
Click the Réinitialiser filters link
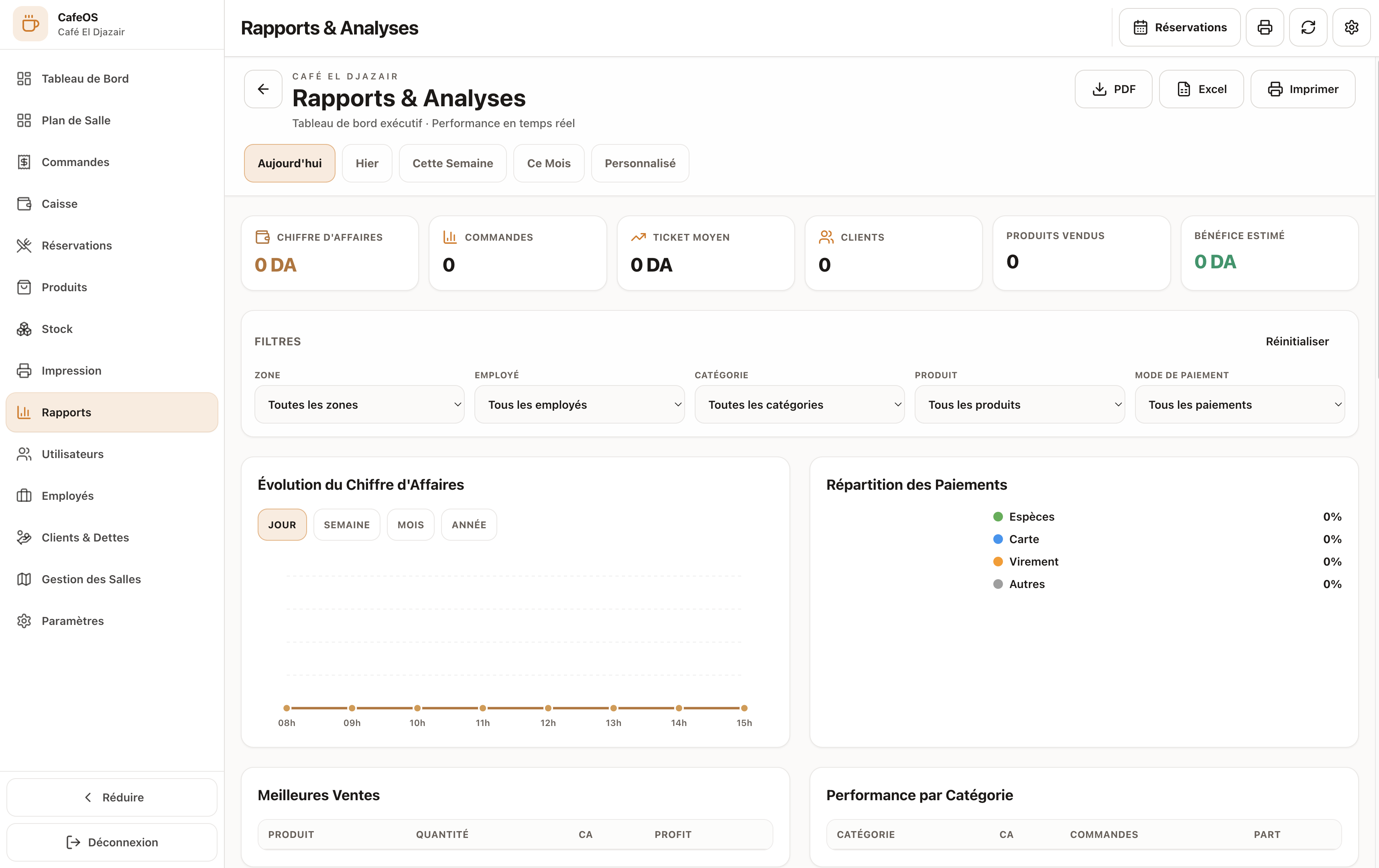[1297, 342]
